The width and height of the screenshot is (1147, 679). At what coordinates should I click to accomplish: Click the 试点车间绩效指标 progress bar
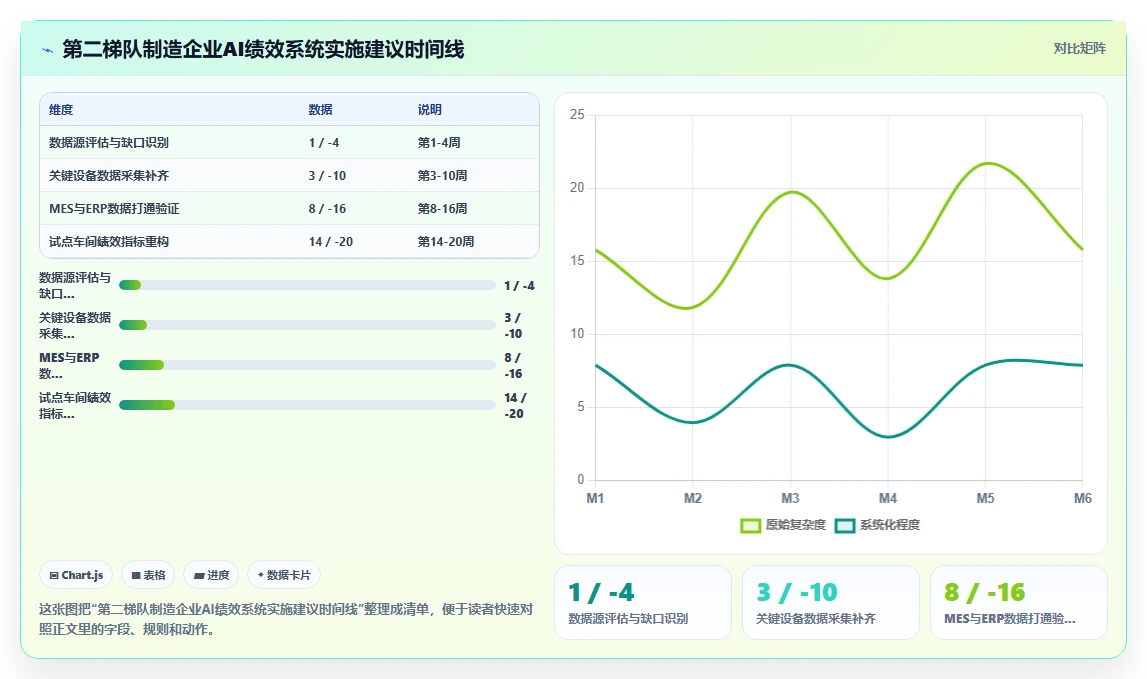[x=307, y=405]
